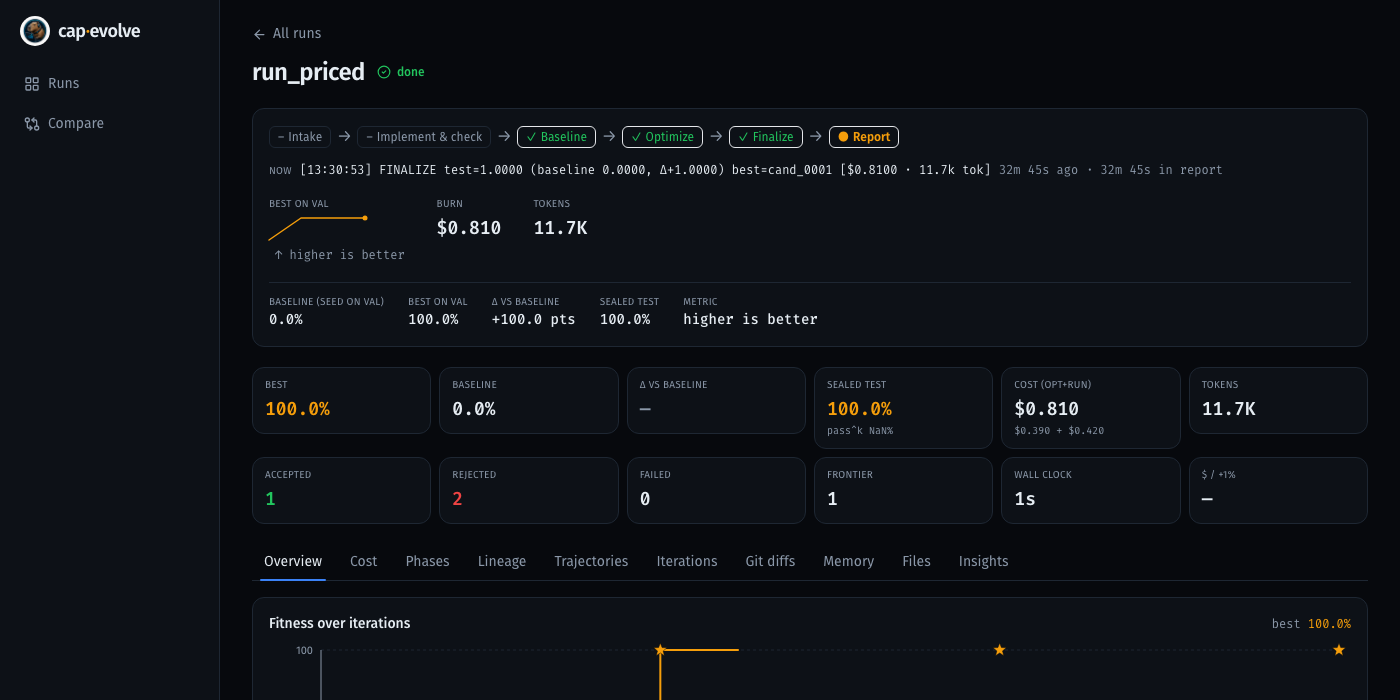Switch to the Cost tab
1400x700 pixels.
pyautogui.click(x=364, y=562)
